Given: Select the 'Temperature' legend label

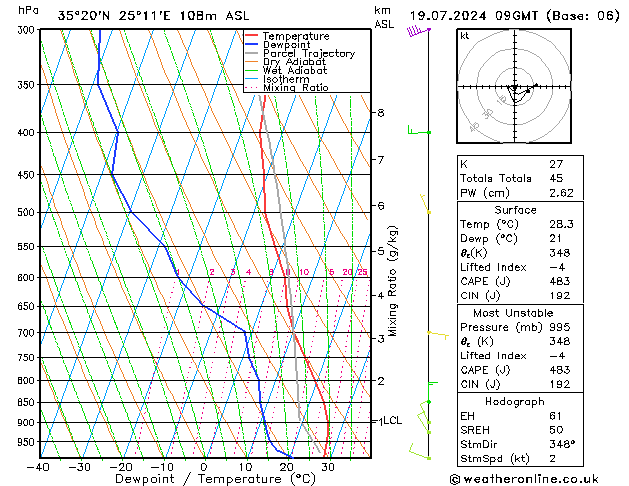Looking at the screenshot, I should tap(296, 36).
